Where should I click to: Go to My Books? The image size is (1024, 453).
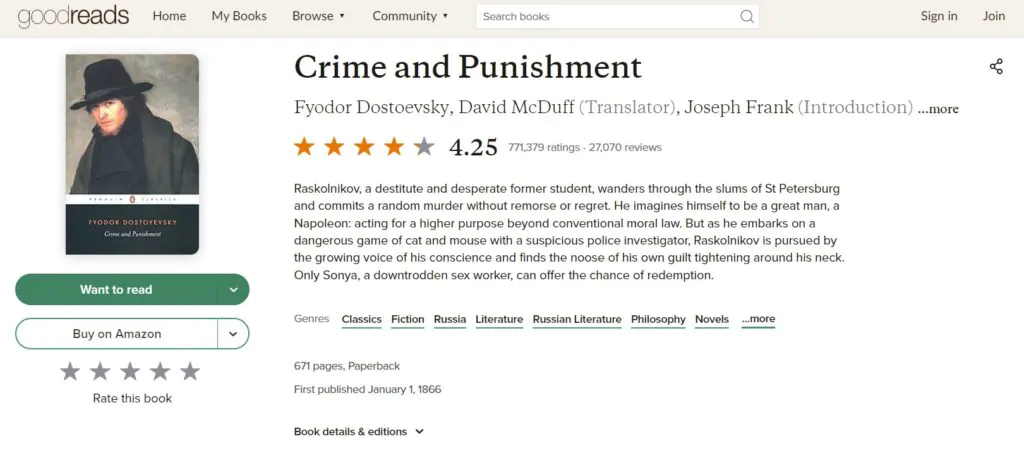(x=239, y=16)
